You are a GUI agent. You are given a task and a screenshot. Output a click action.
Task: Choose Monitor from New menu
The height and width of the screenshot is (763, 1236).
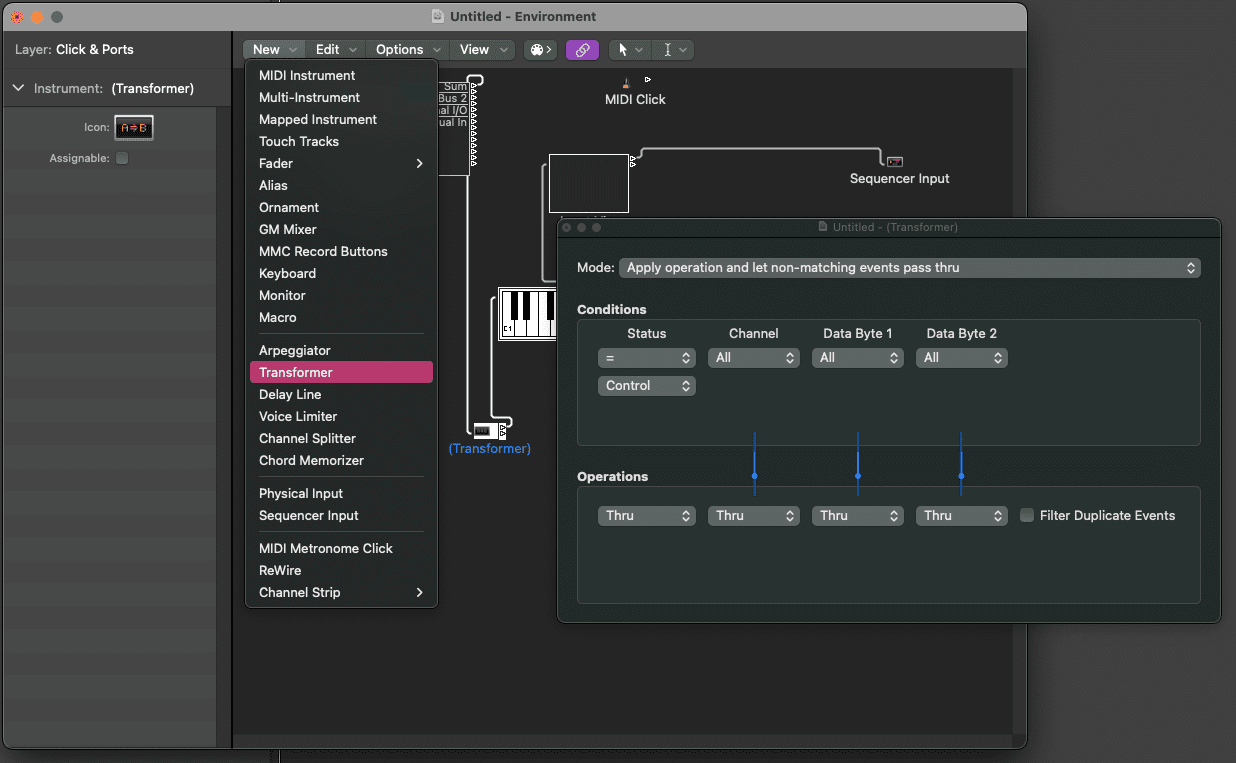341,295
